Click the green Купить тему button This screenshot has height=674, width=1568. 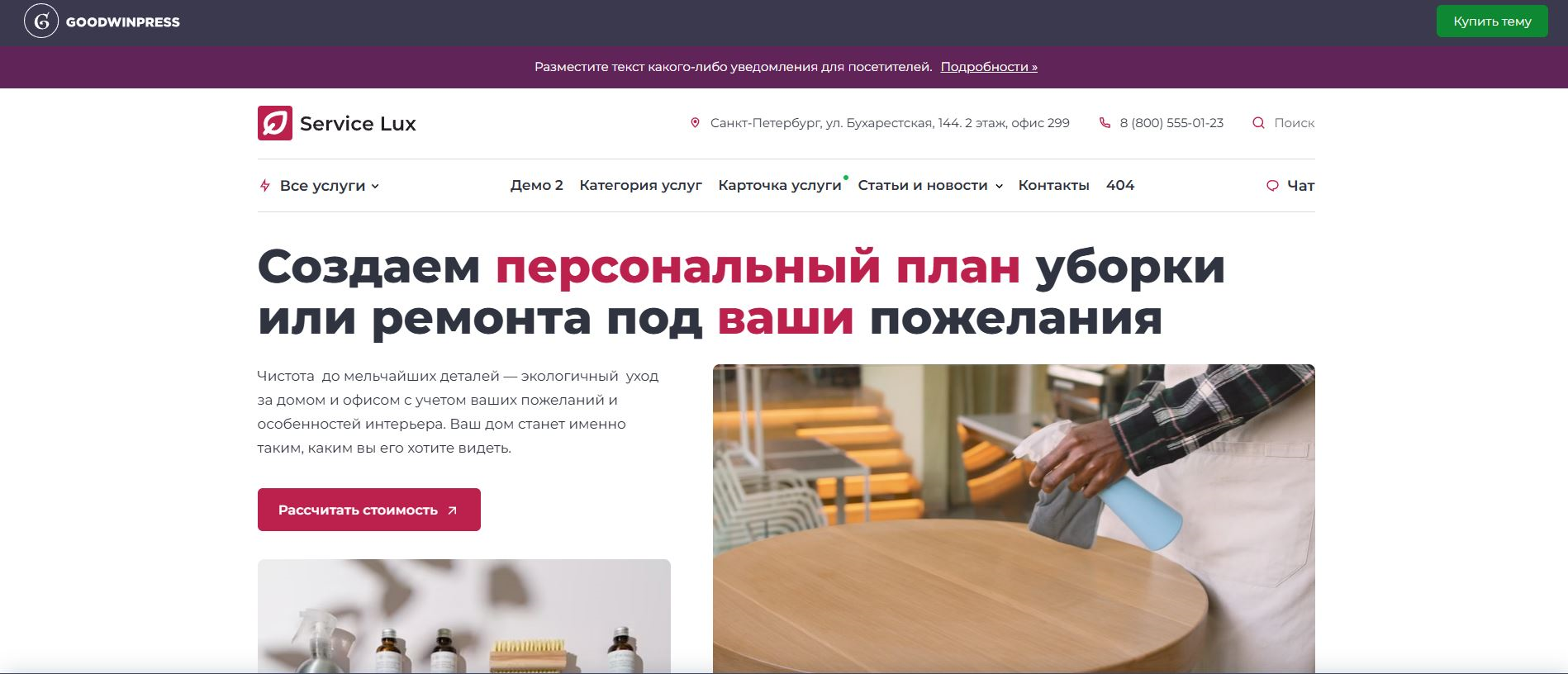(x=1492, y=21)
